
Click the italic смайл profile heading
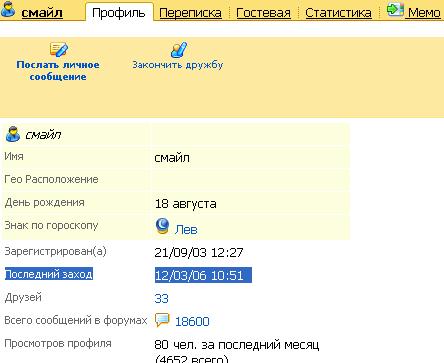click(x=43, y=135)
